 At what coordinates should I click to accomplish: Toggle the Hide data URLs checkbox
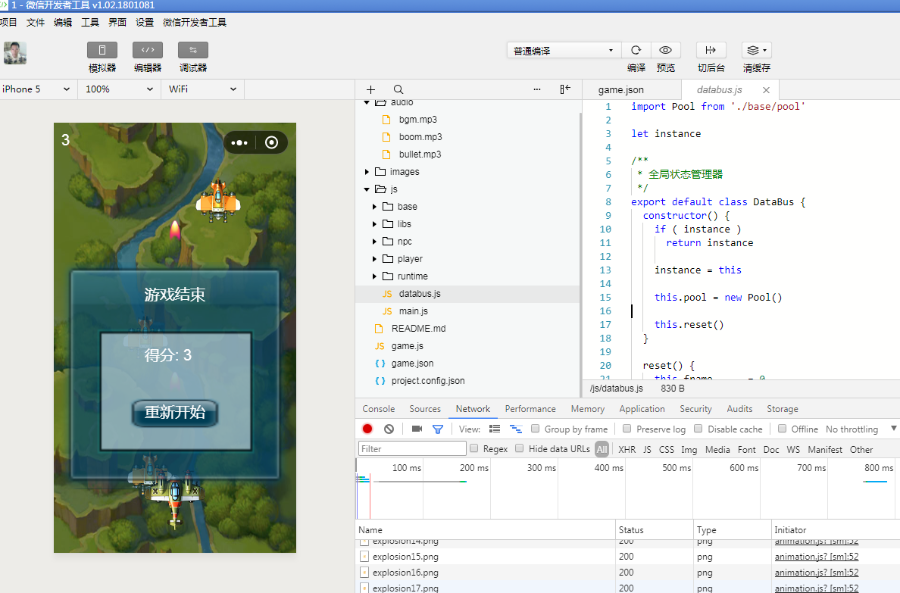pos(519,449)
